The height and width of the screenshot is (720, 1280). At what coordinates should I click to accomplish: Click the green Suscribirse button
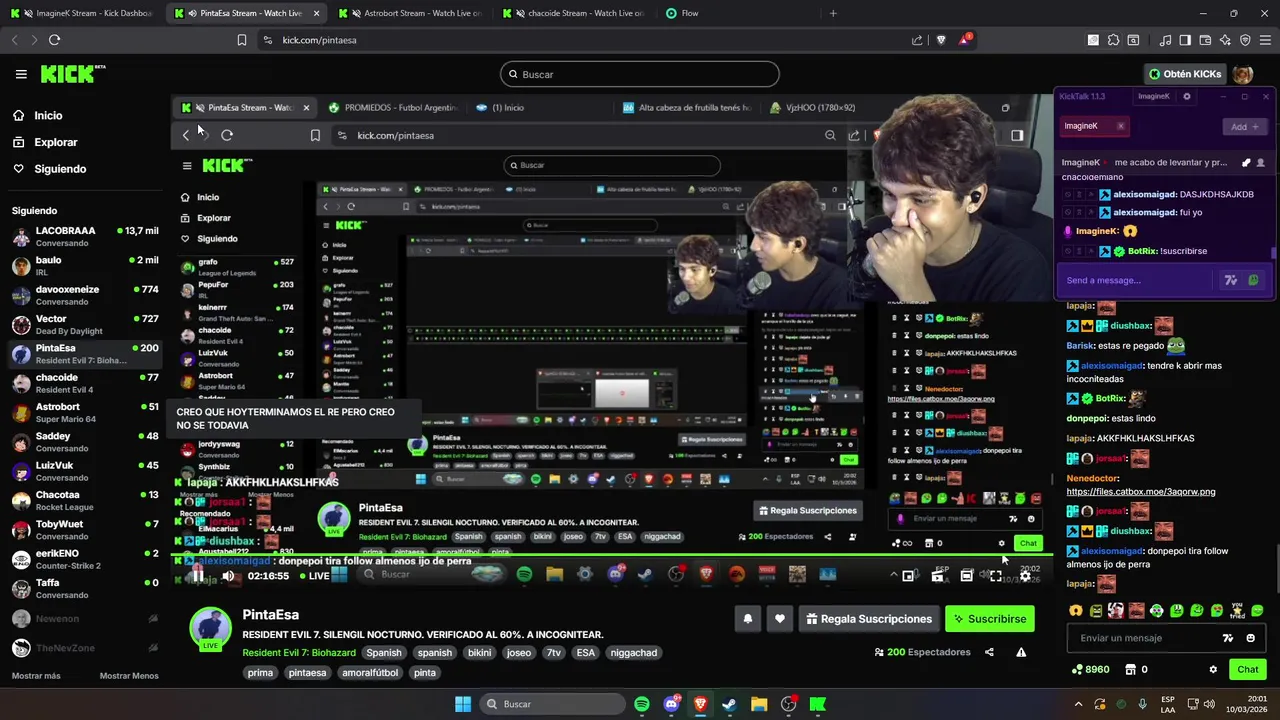point(989,619)
